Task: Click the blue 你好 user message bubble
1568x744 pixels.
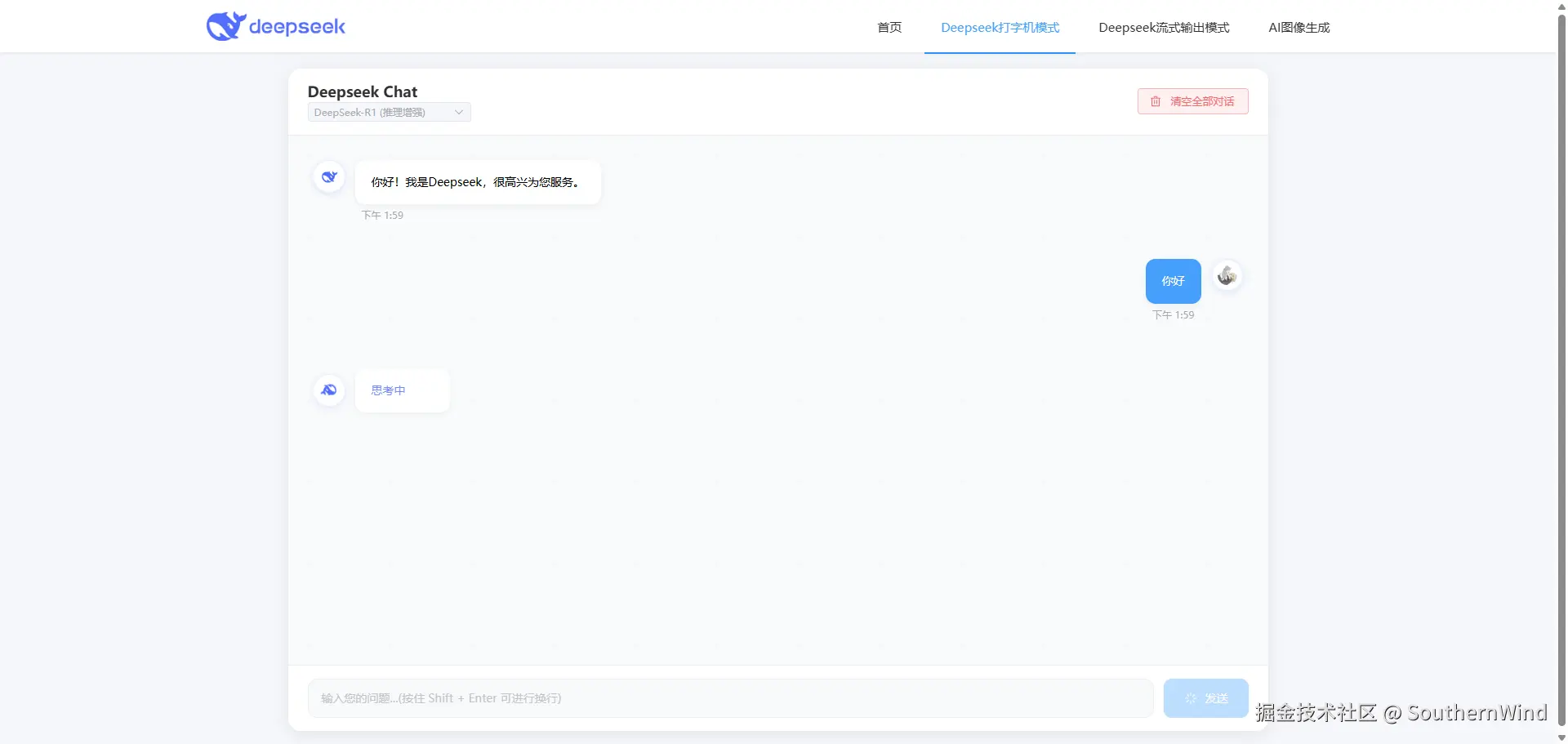Action: tap(1173, 281)
